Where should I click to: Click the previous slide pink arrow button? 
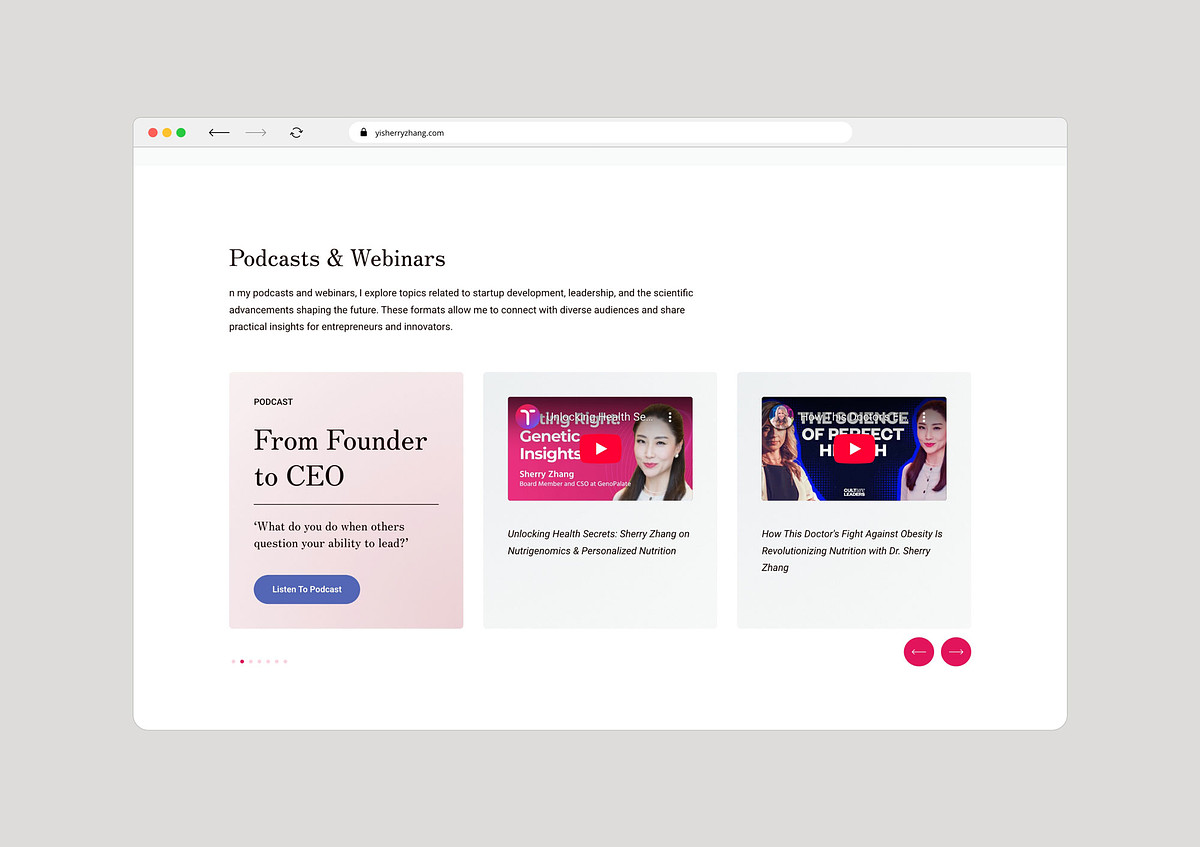(x=919, y=652)
